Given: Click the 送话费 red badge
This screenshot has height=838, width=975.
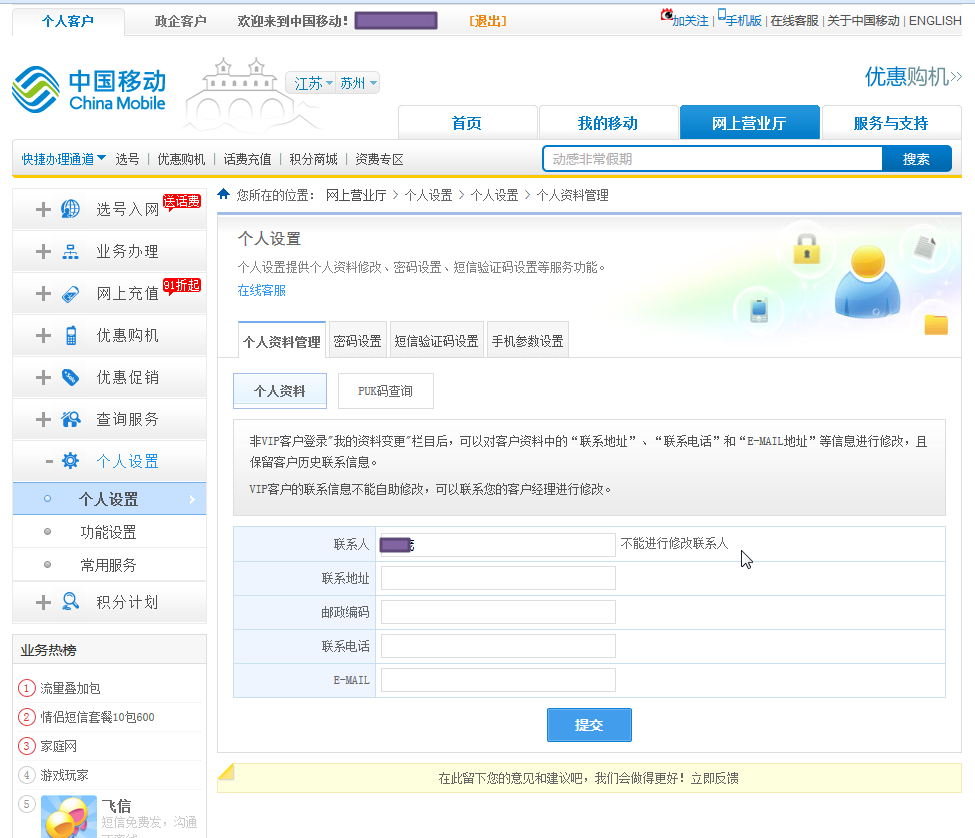Looking at the screenshot, I should click(x=182, y=201).
